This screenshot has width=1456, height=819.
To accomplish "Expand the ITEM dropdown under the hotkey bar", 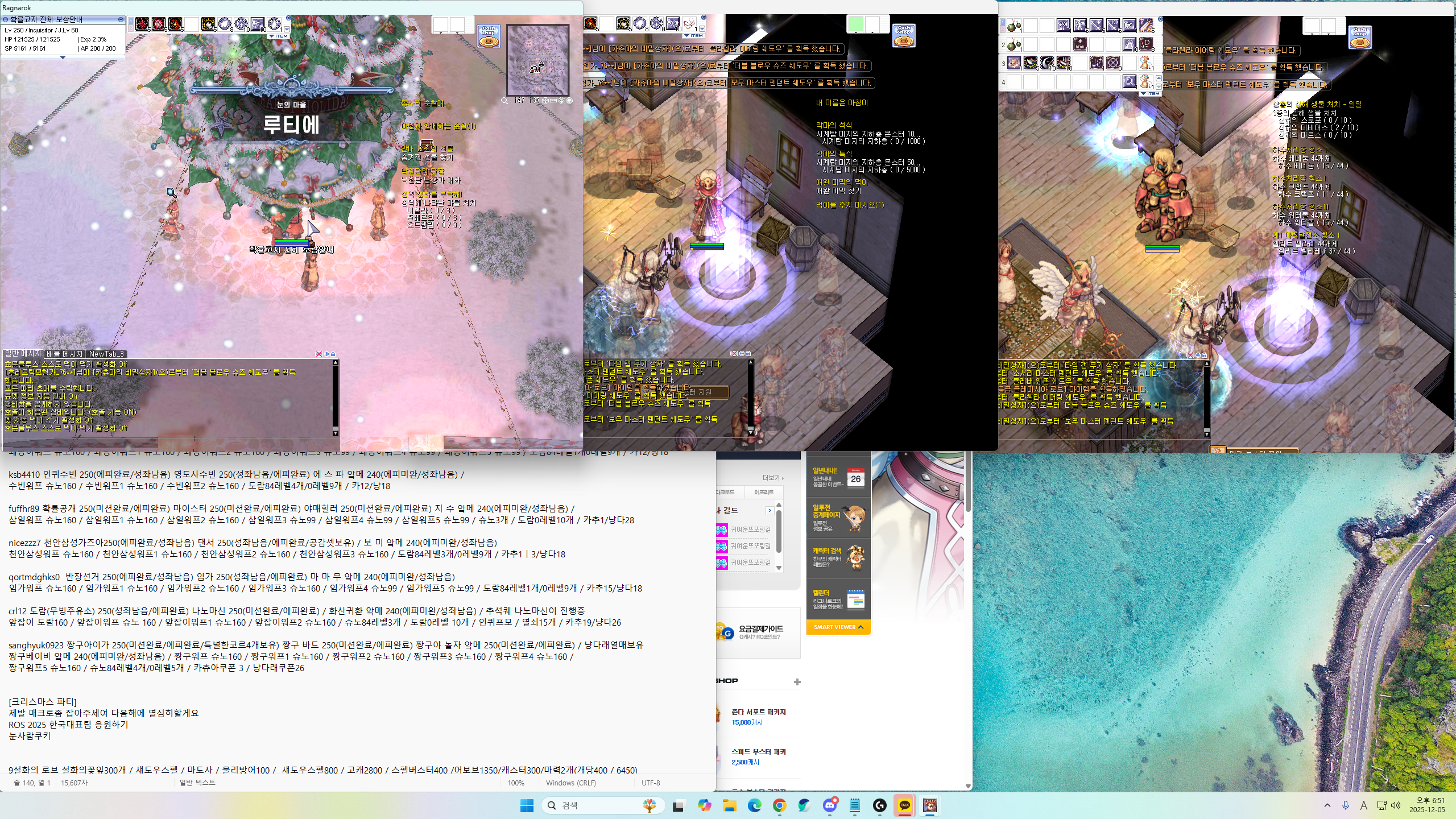I will click(279, 36).
